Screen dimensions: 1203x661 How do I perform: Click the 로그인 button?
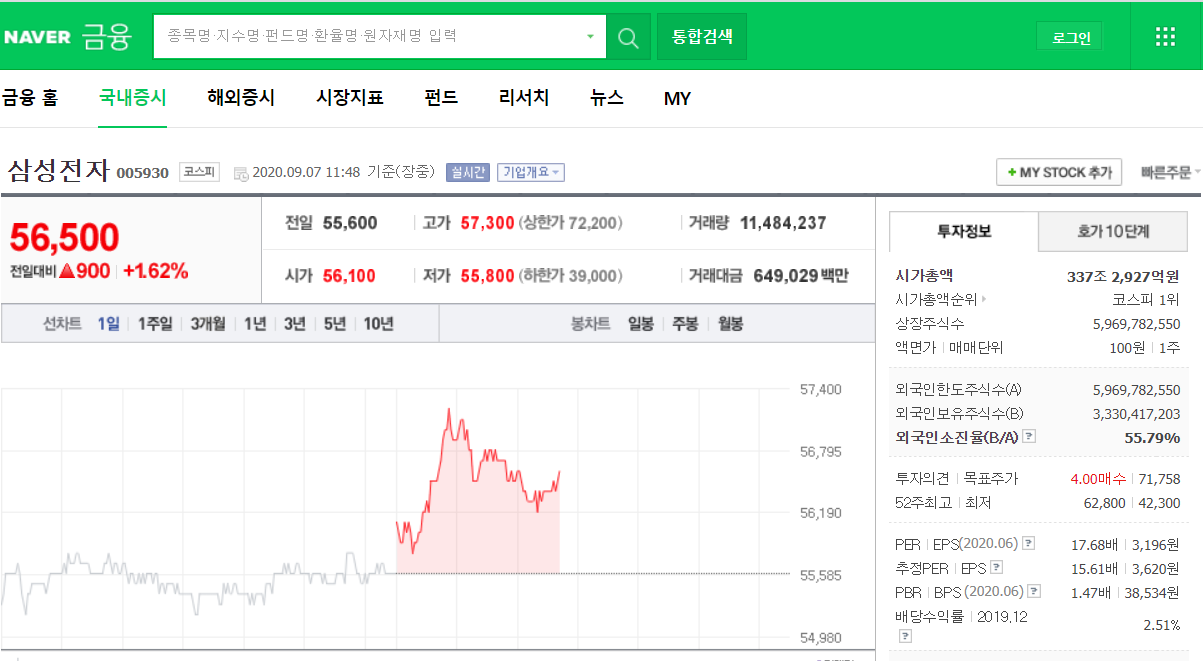tap(1071, 38)
